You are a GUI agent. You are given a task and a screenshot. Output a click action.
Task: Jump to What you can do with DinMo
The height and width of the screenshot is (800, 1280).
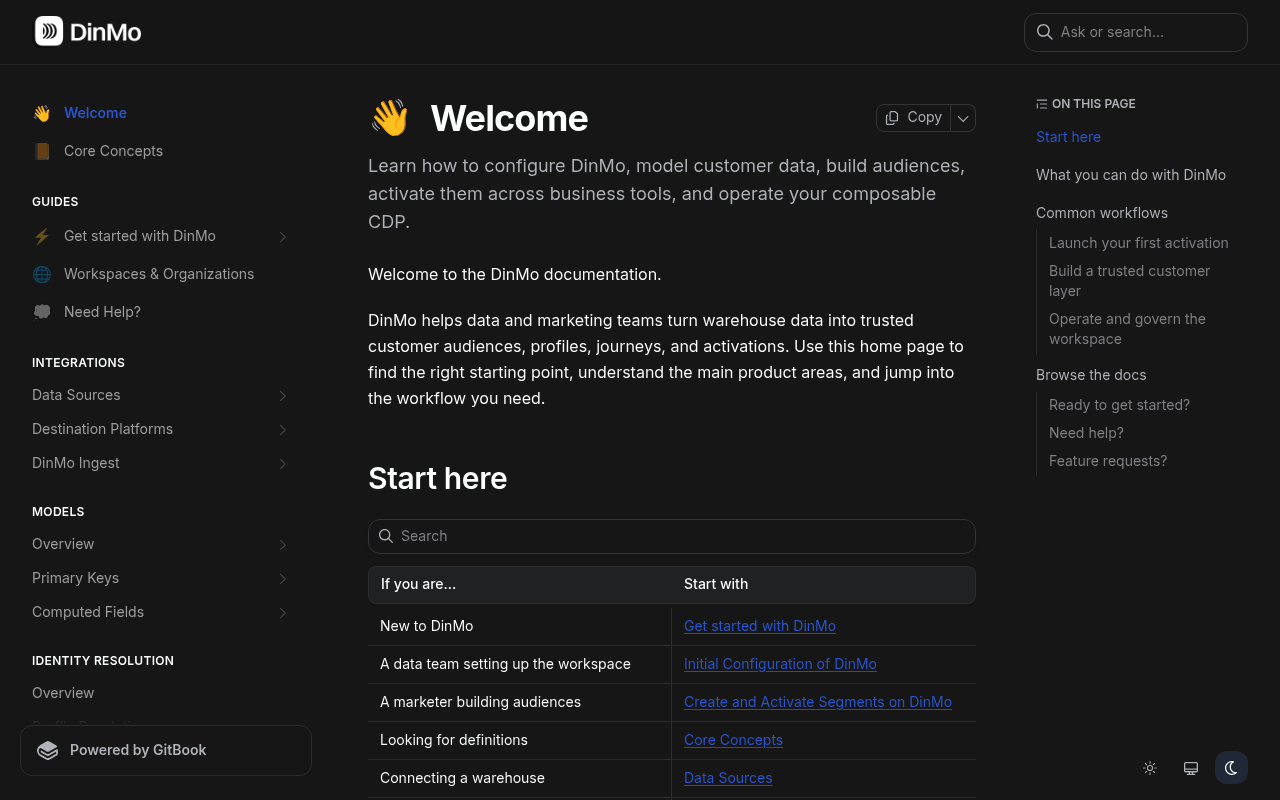(x=1131, y=175)
